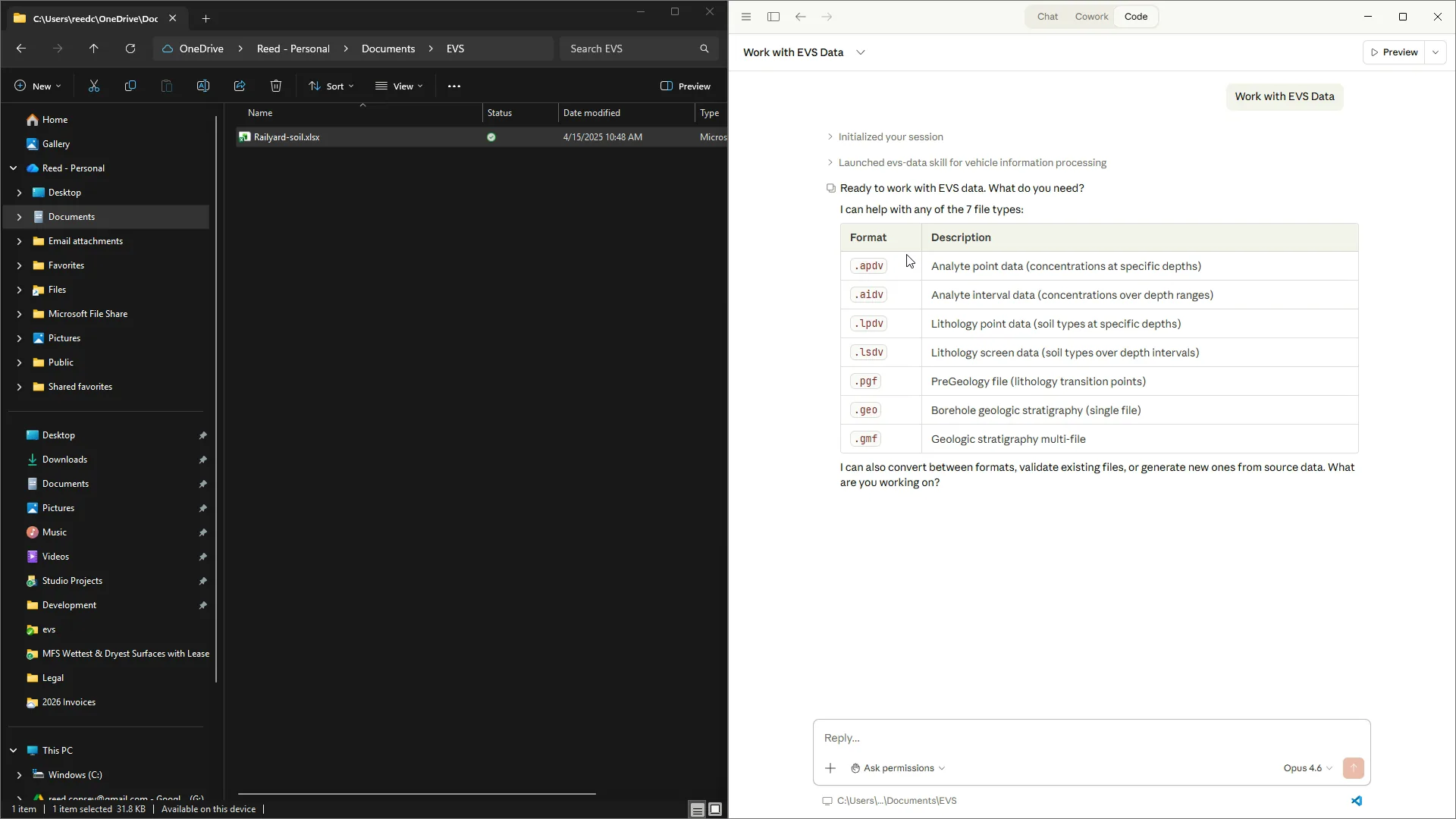This screenshot has height=819, width=1456.
Task: Select the Code tab
Action: pos(1136,17)
